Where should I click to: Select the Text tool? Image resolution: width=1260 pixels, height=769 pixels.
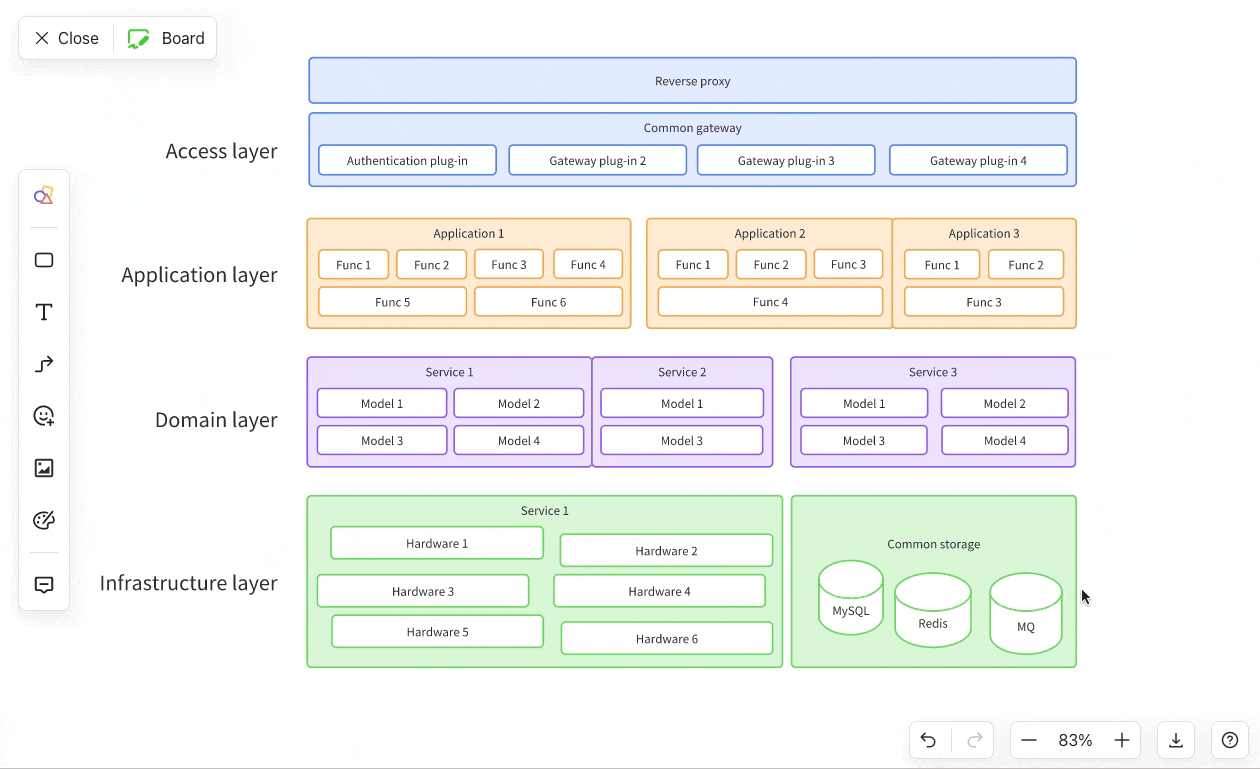[x=44, y=313]
